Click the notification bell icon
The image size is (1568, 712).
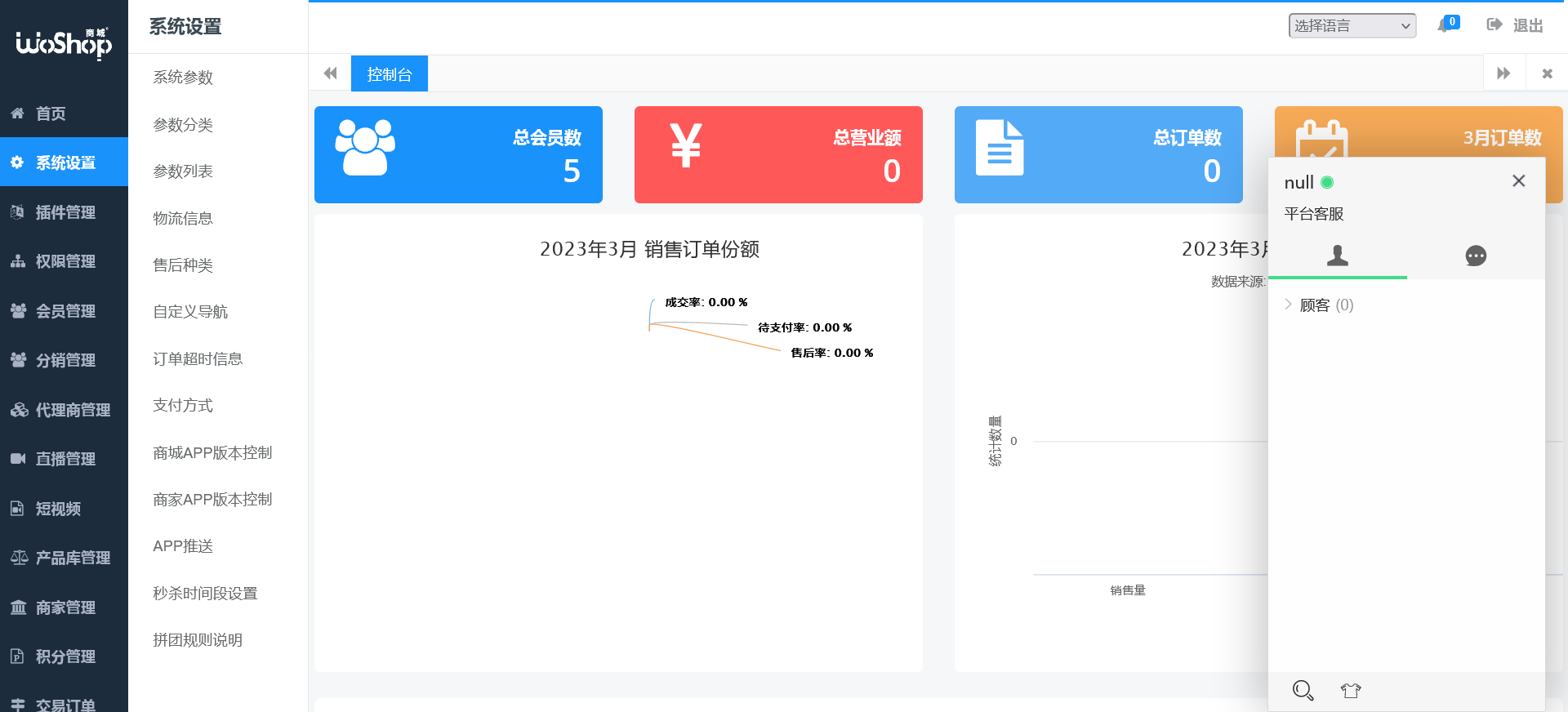[x=1444, y=25]
